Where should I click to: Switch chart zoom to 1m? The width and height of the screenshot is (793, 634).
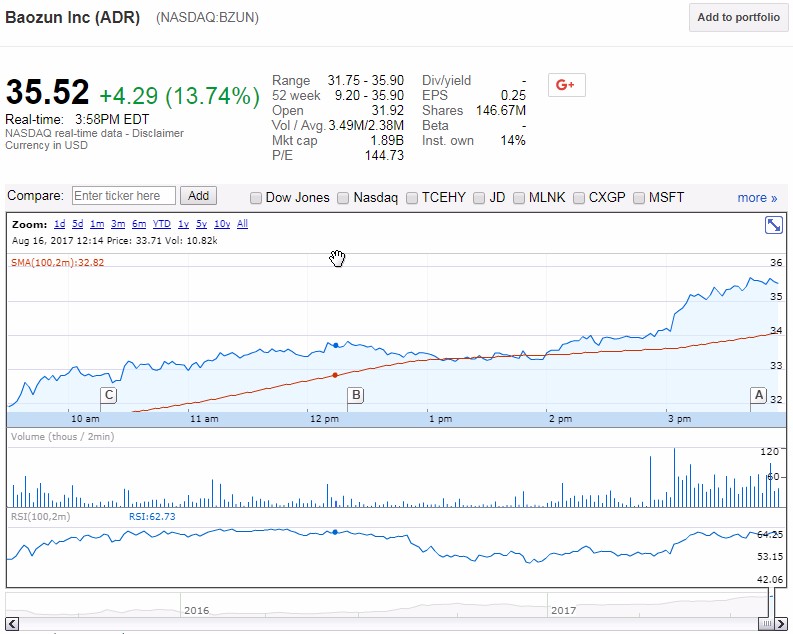click(x=97, y=224)
